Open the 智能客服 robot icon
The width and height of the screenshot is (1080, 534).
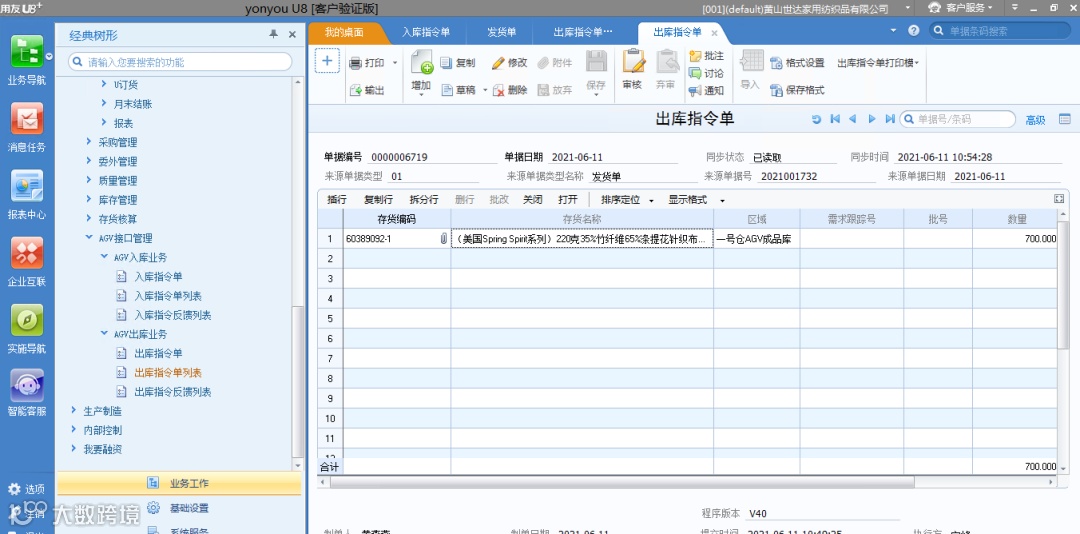coord(27,386)
